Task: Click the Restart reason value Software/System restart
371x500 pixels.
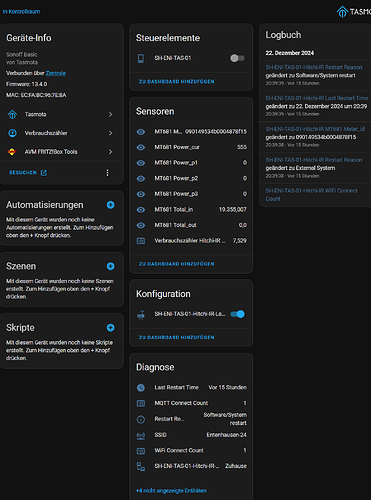Action: [x=225, y=419]
